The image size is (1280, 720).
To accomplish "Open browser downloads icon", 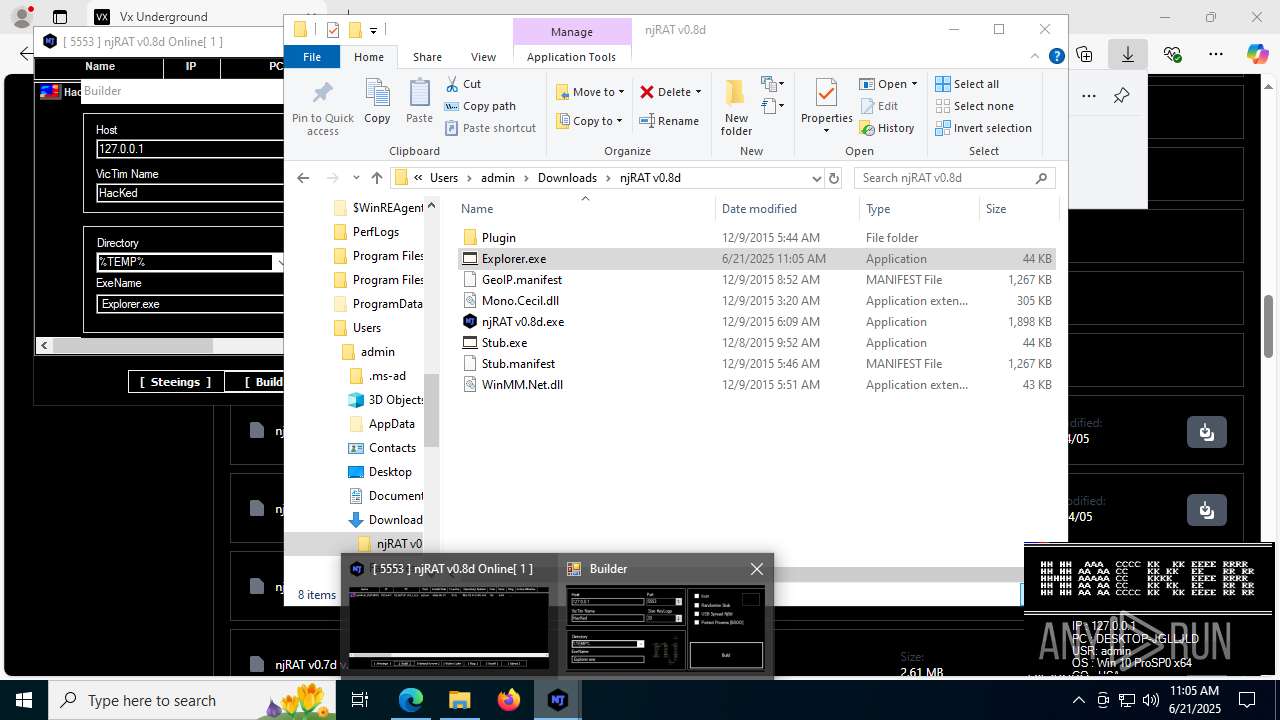I will 1128,55.
